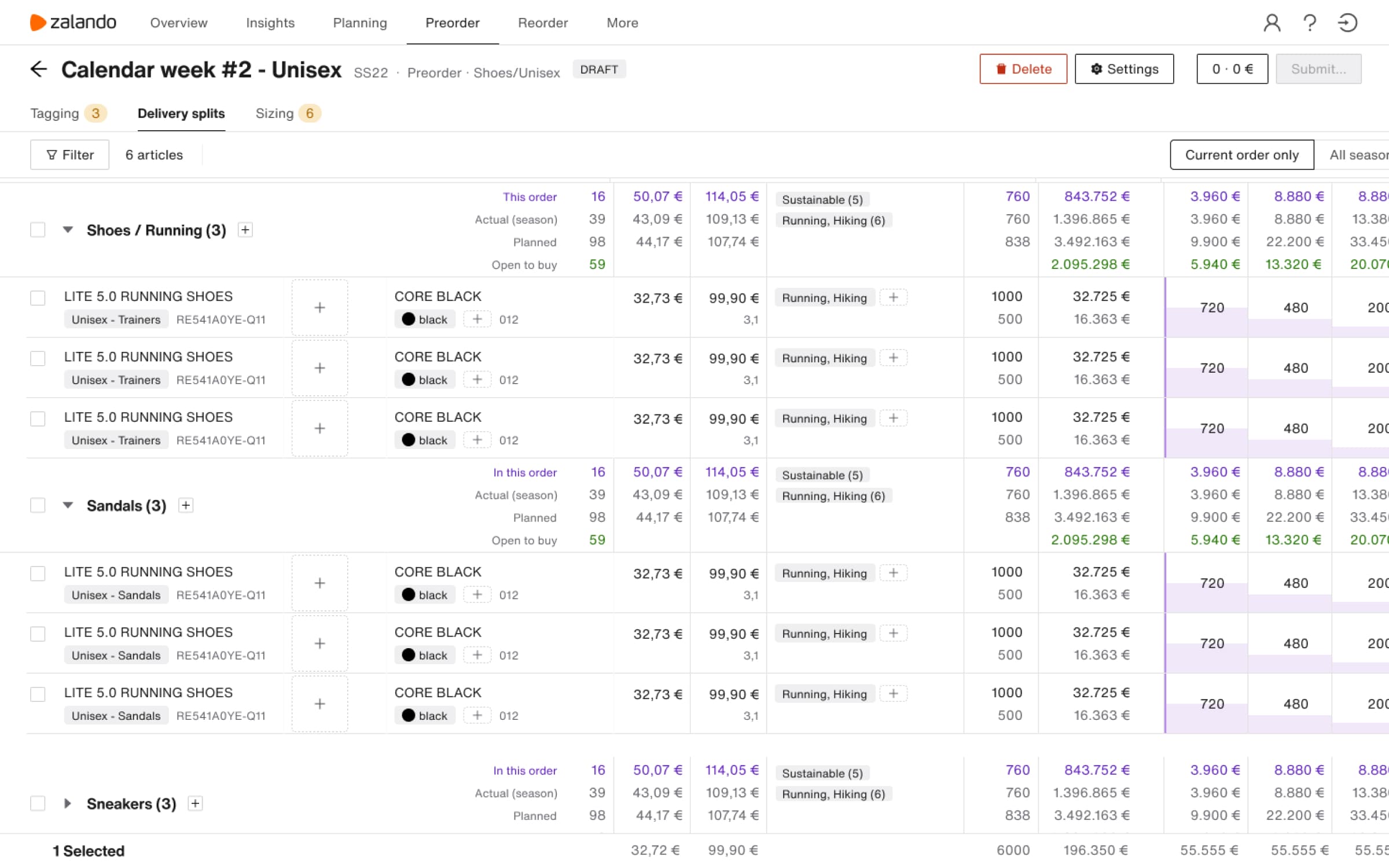
Task: Click the logout icon in top bar
Action: [1347, 23]
